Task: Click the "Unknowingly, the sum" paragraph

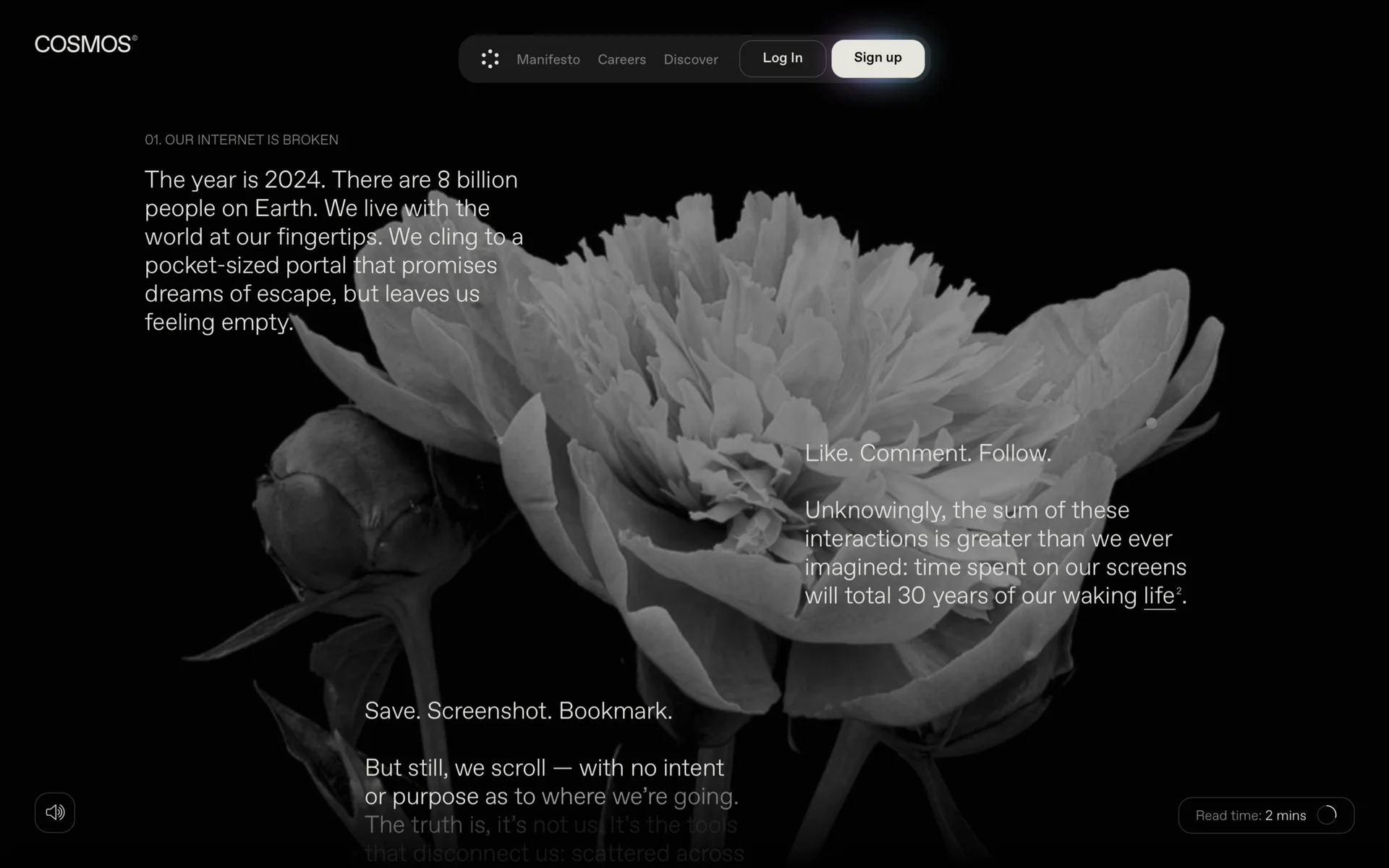Action: [995, 553]
